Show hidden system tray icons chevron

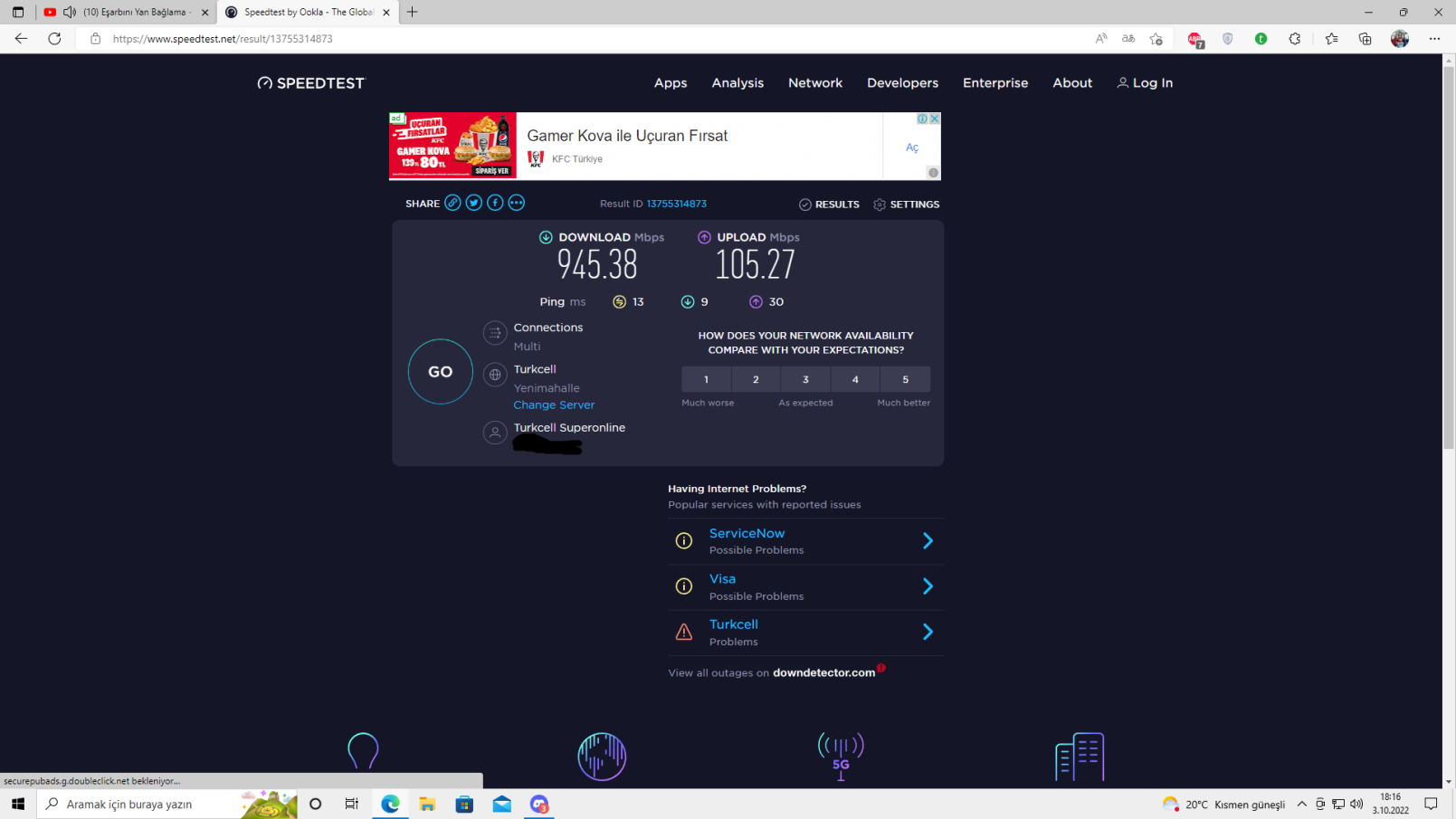(x=1302, y=804)
